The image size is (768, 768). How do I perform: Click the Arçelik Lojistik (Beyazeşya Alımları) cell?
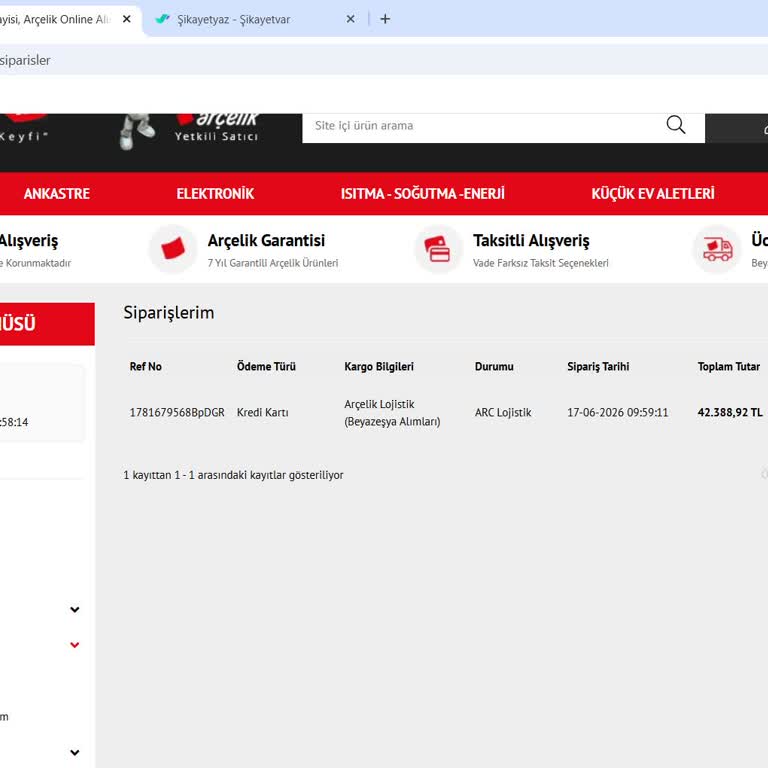(x=392, y=413)
